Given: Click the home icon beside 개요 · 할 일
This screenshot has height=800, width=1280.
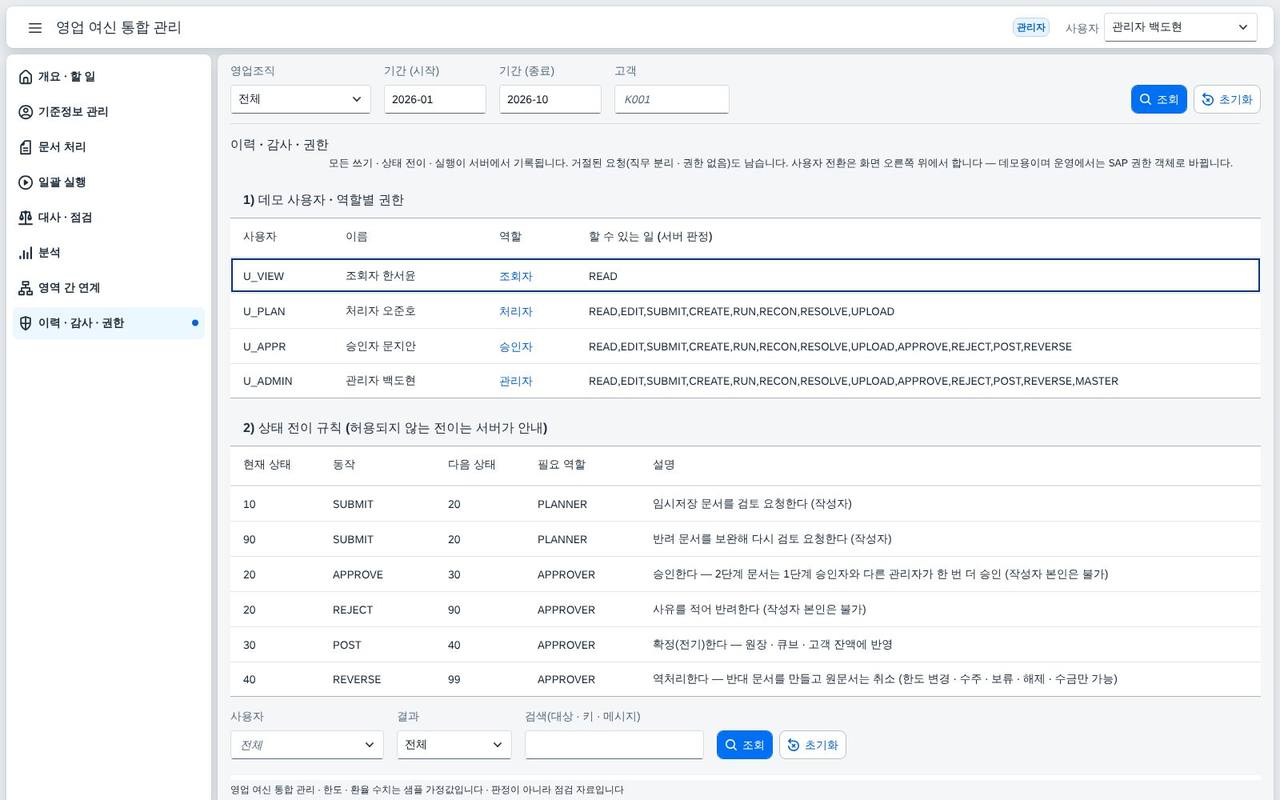Looking at the screenshot, I should pyautogui.click(x=26, y=77).
